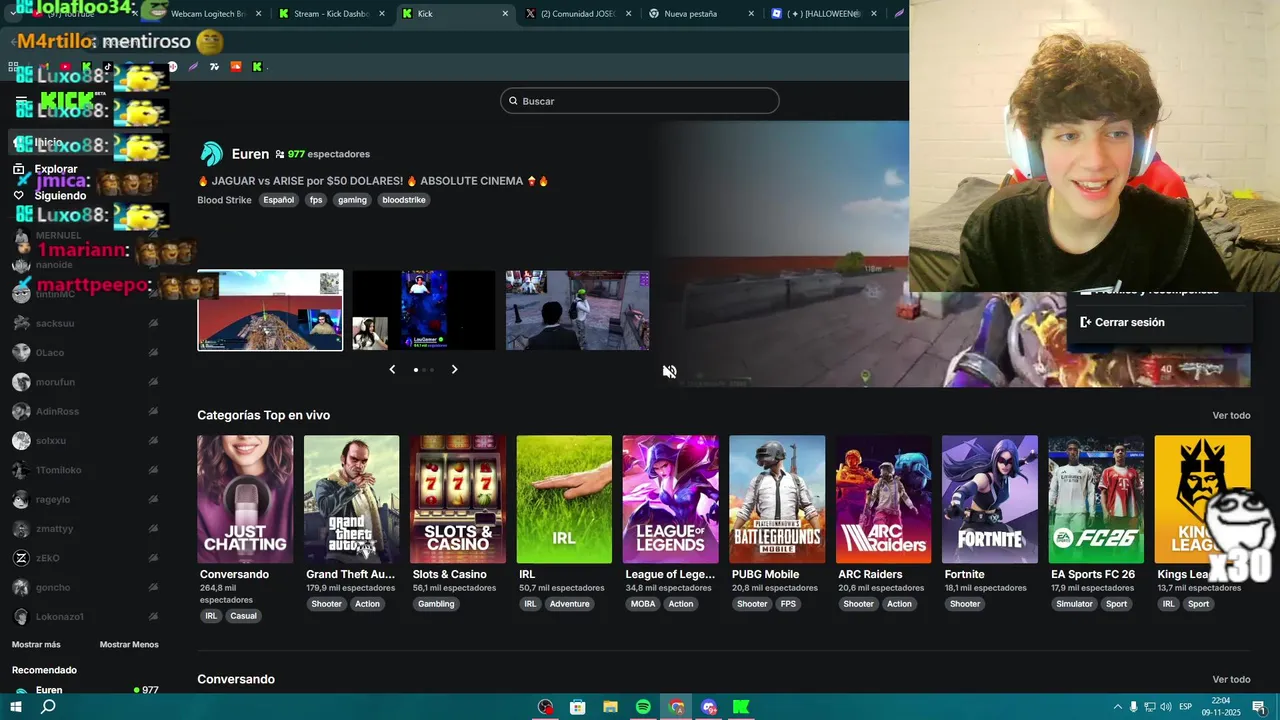Switch to the Webcam Logitech browser tab
Viewport: 1280px width, 720px height.
tap(208, 14)
